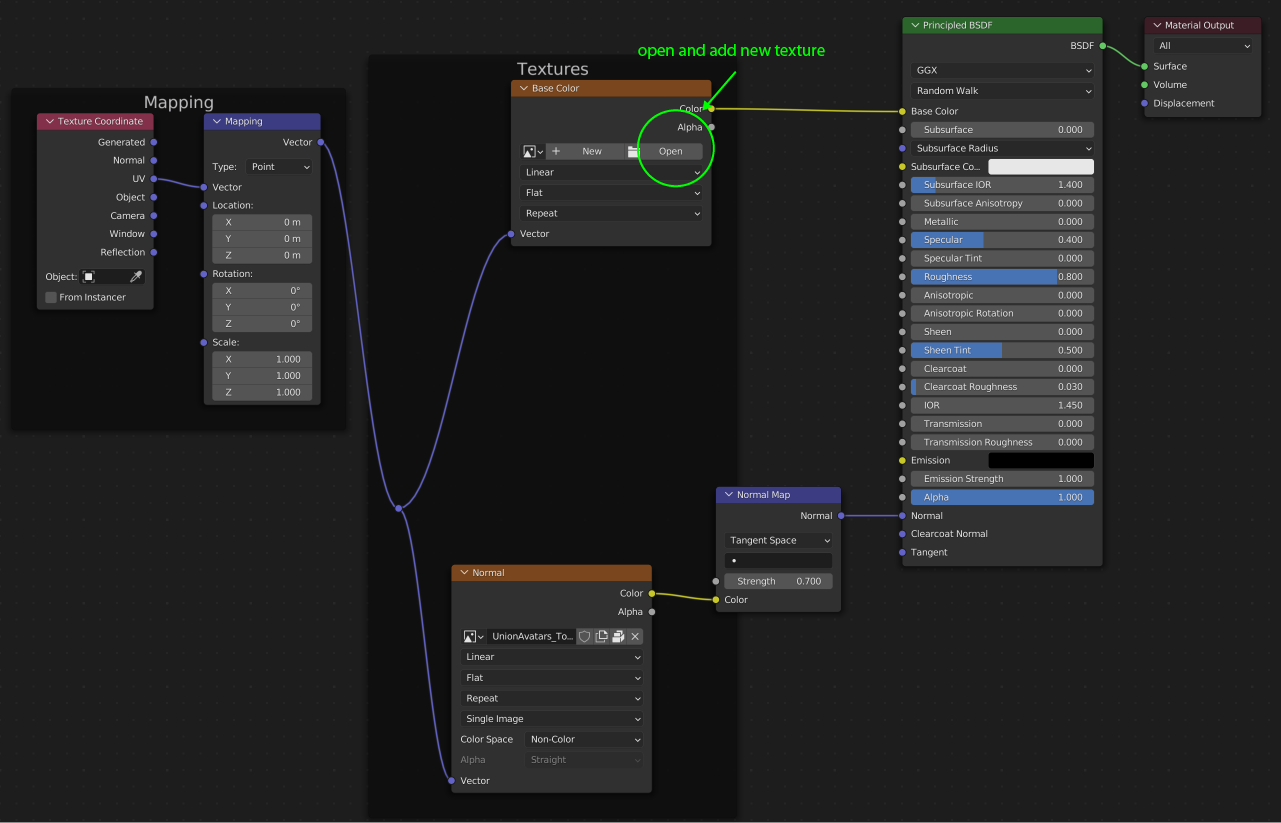The image size is (1281, 823).
Task: Click the UV output socket on Texture Coordinate
Action: pyautogui.click(x=153, y=179)
